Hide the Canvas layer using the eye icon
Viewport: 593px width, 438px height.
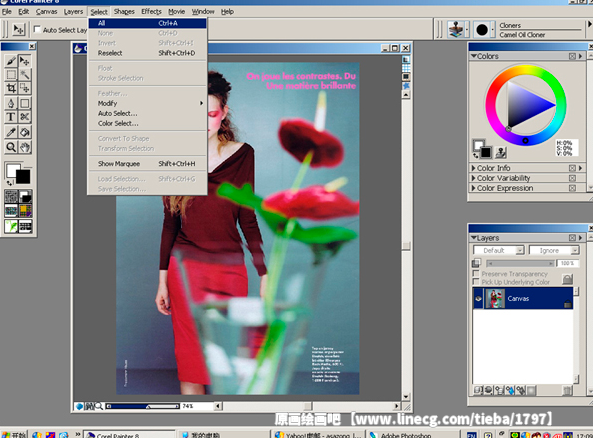(x=478, y=298)
